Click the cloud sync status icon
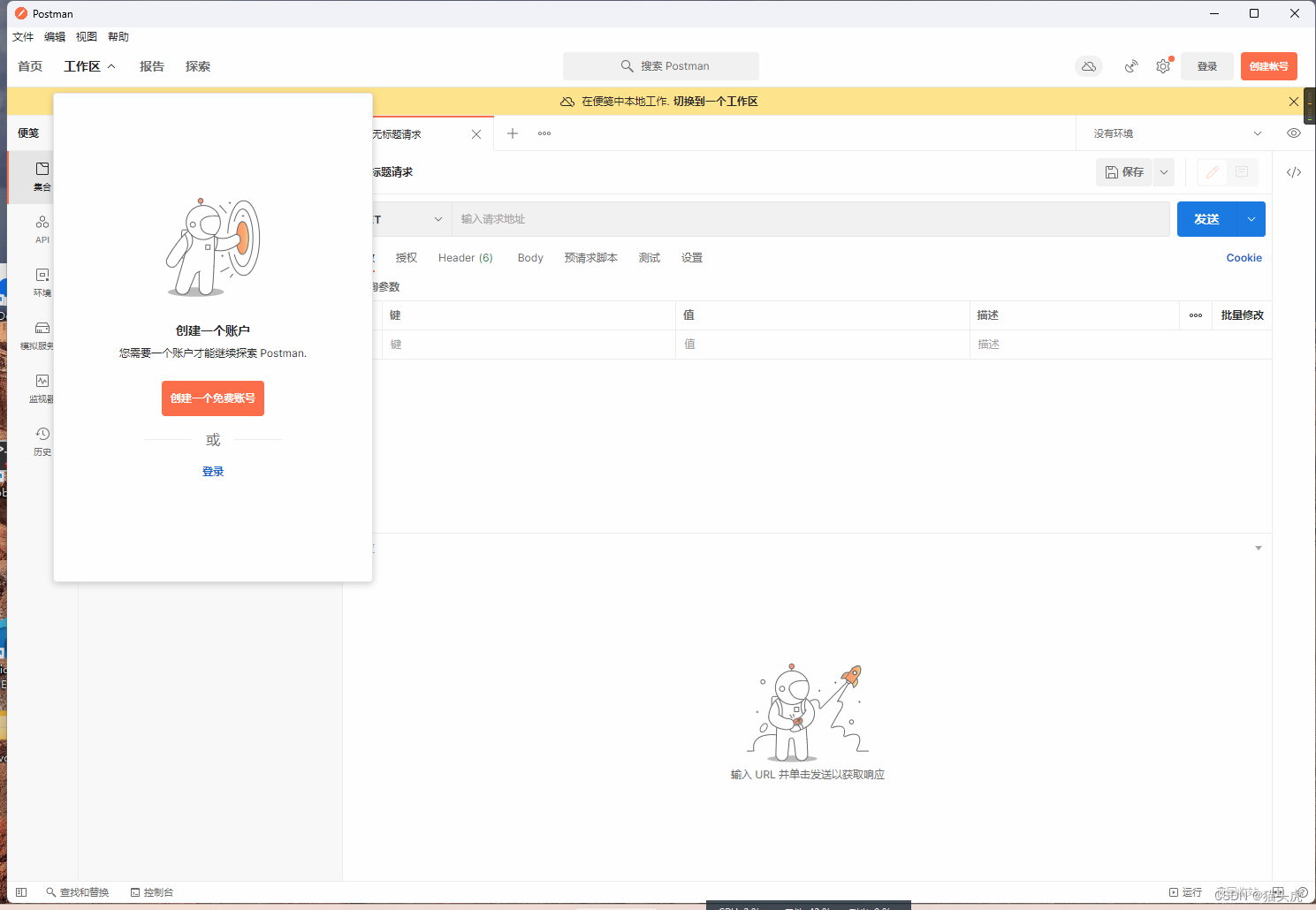1316x910 pixels. [x=1089, y=66]
